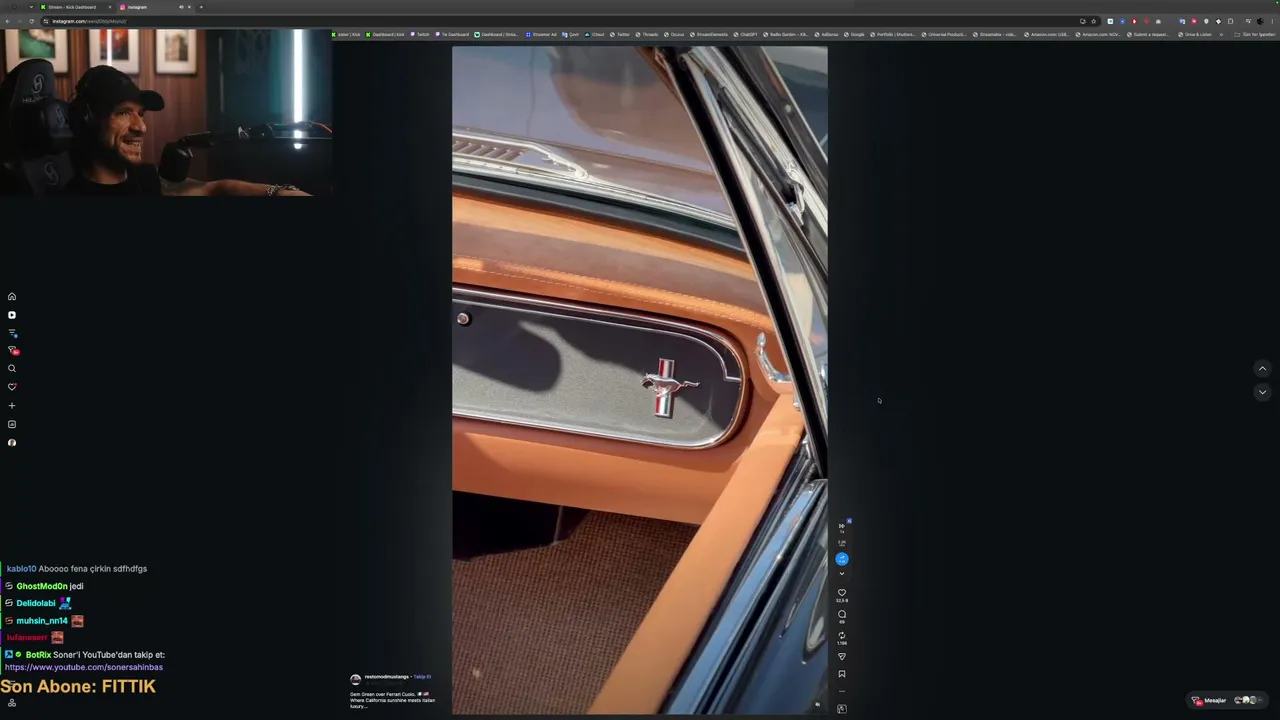Open the Google bookmark
Screen dimensions: 1280x720
[853, 35]
